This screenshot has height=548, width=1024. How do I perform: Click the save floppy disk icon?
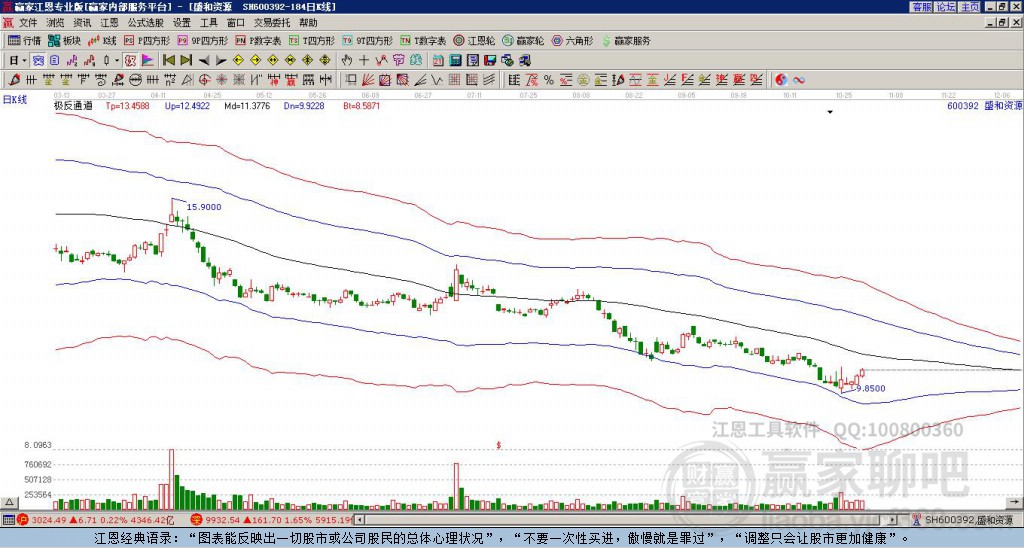click(490, 61)
